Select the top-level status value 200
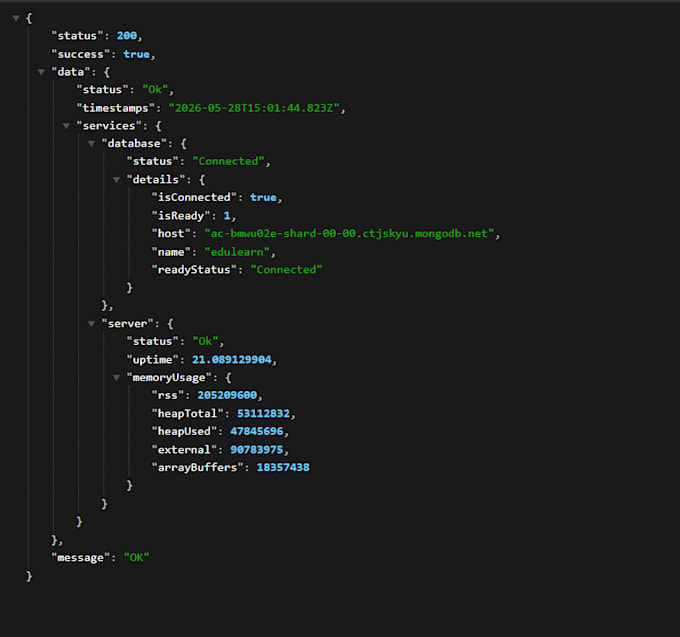 (127, 36)
